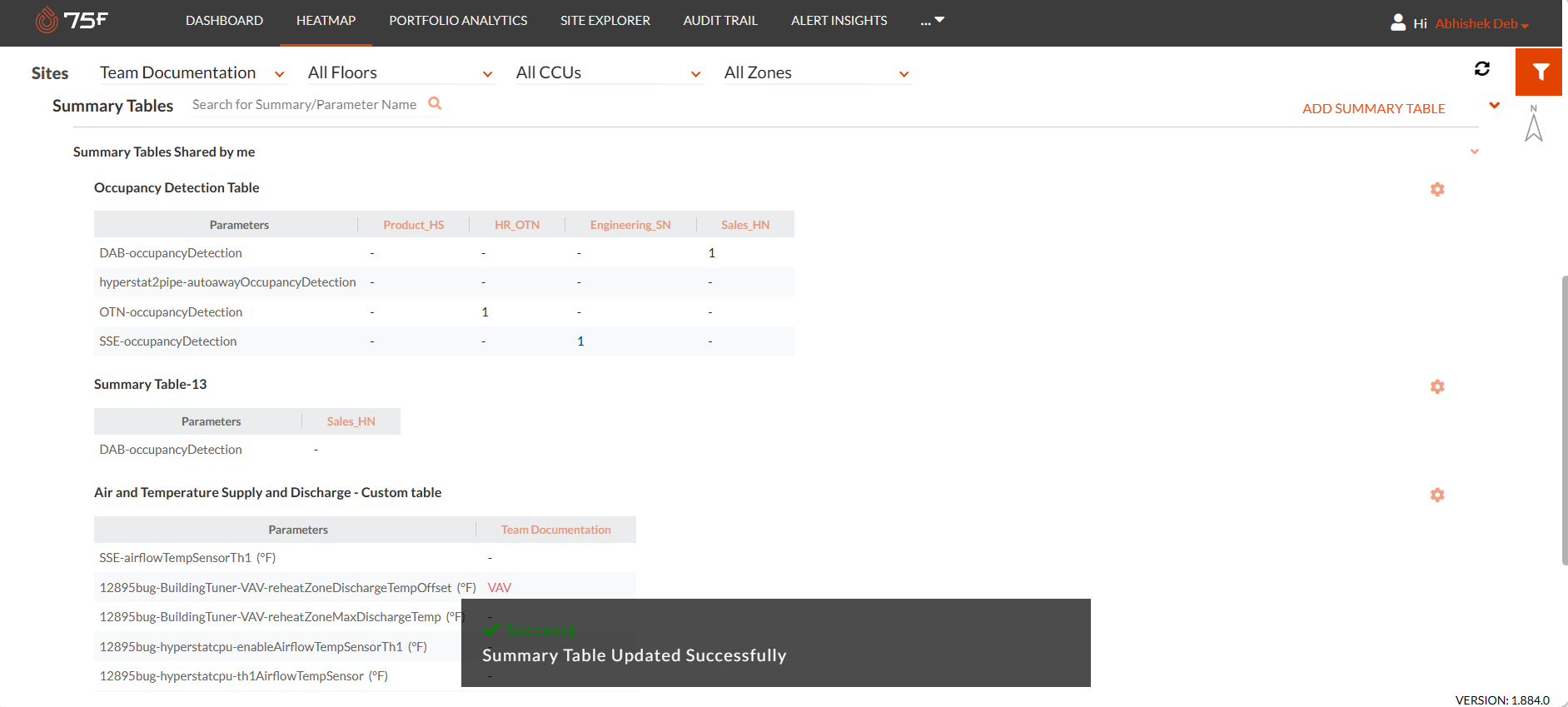This screenshot has width=1568, height=707.
Task: Open the All CCUs dropdown
Action: tap(609, 73)
